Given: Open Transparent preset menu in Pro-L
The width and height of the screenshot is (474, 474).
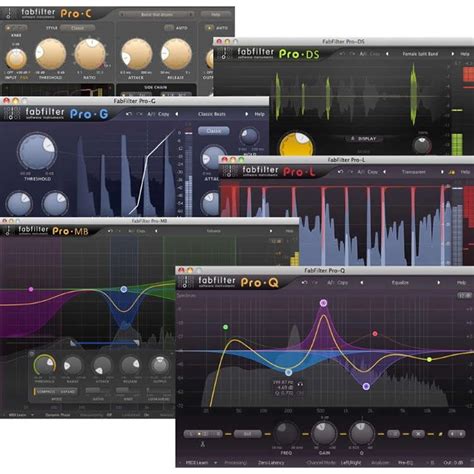Looking at the screenshot, I should pyautogui.click(x=413, y=172).
